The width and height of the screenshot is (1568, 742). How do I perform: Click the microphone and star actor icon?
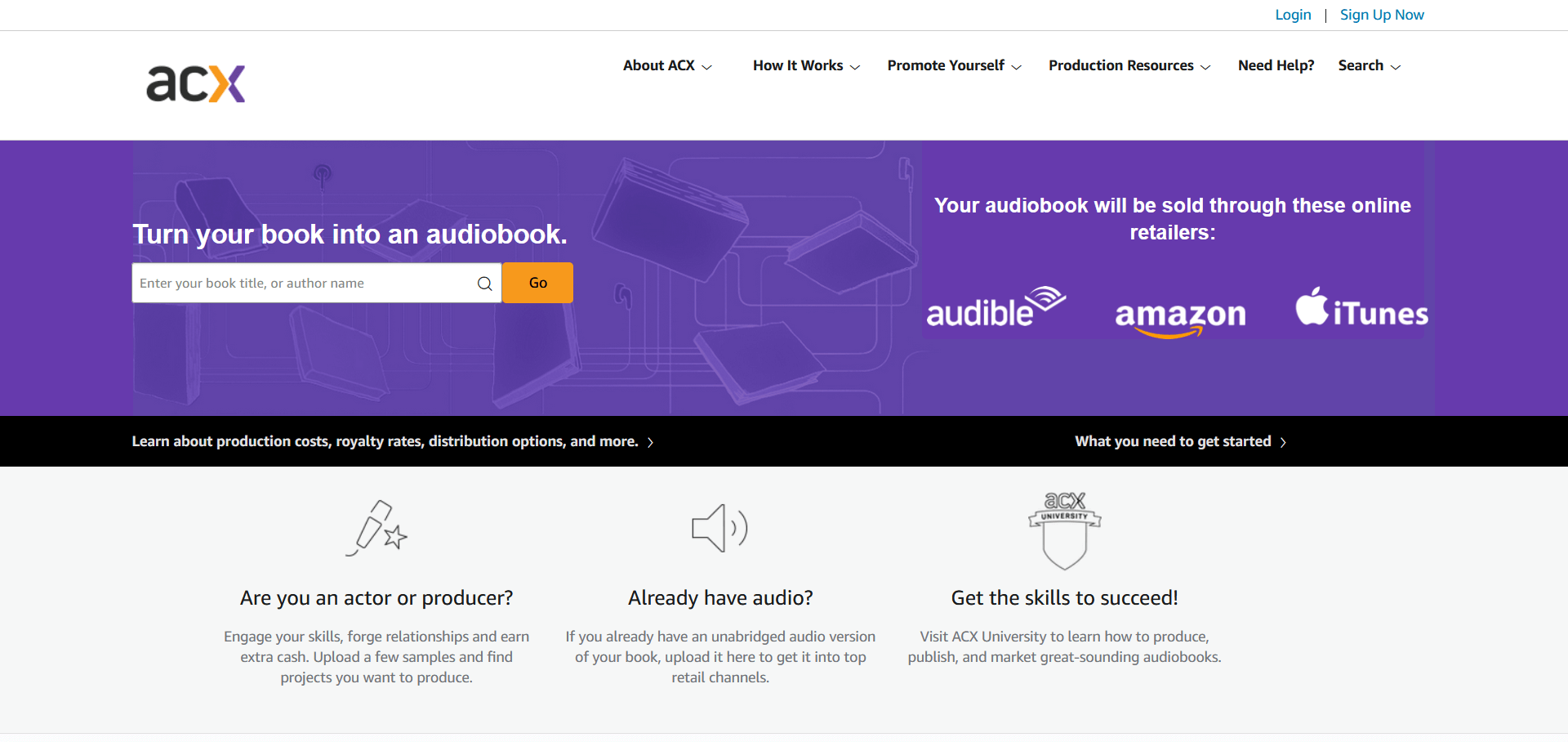[376, 528]
